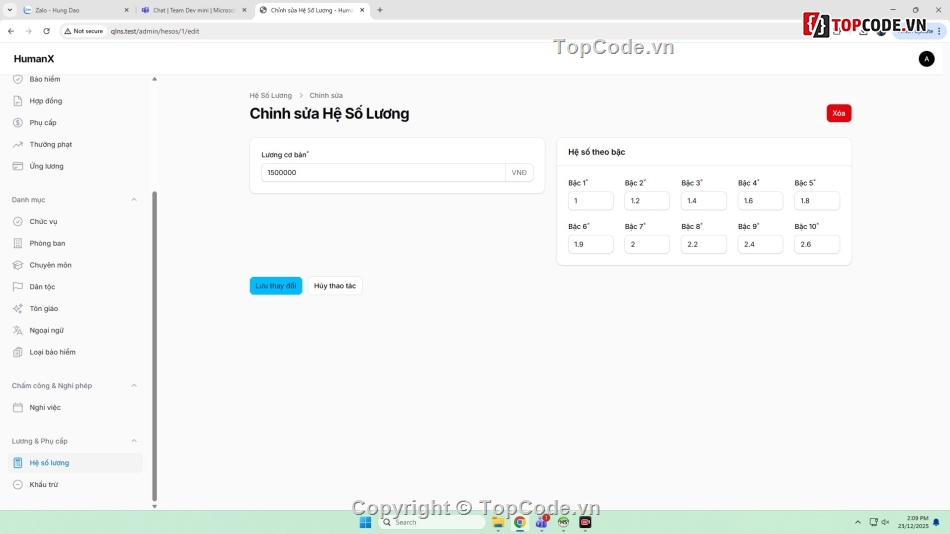Click the Bậc 2 input field
Viewport: 950px width, 534px height.
click(647, 201)
